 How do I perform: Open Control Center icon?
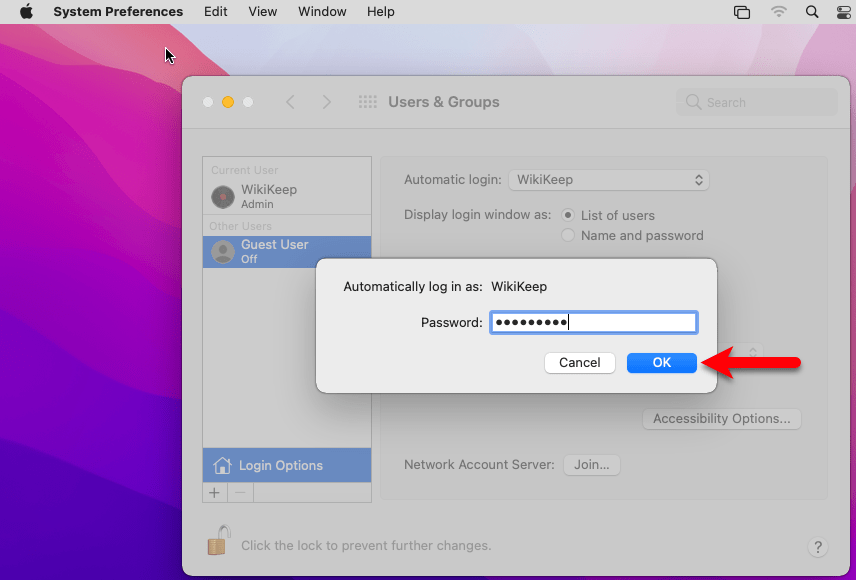tap(844, 11)
